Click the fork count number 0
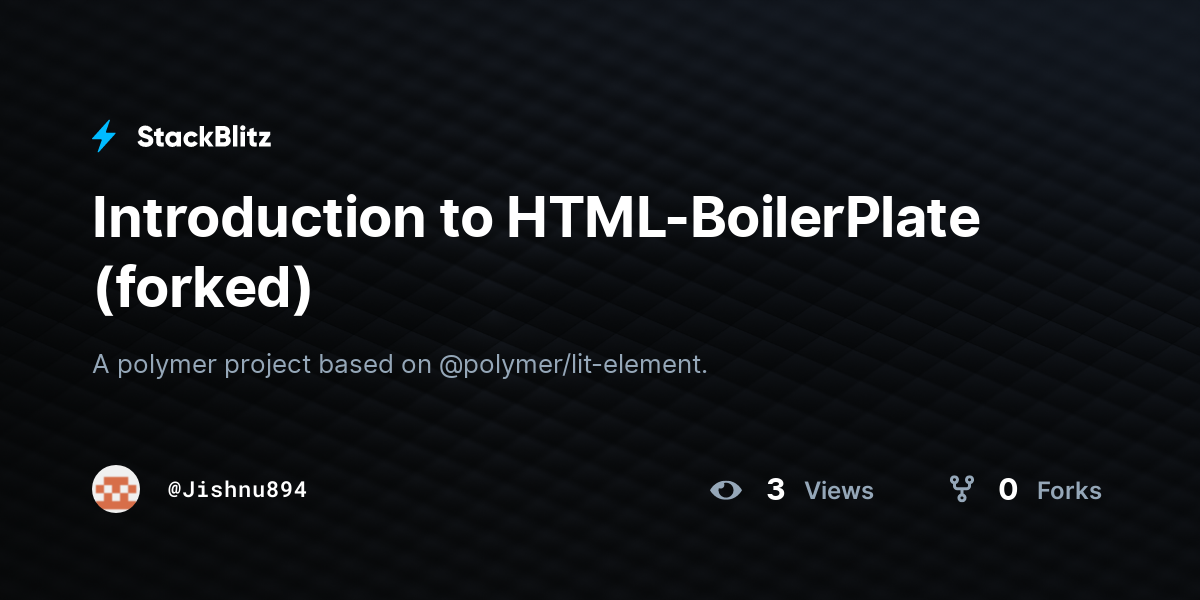This screenshot has width=1200, height=600. 1008,490
